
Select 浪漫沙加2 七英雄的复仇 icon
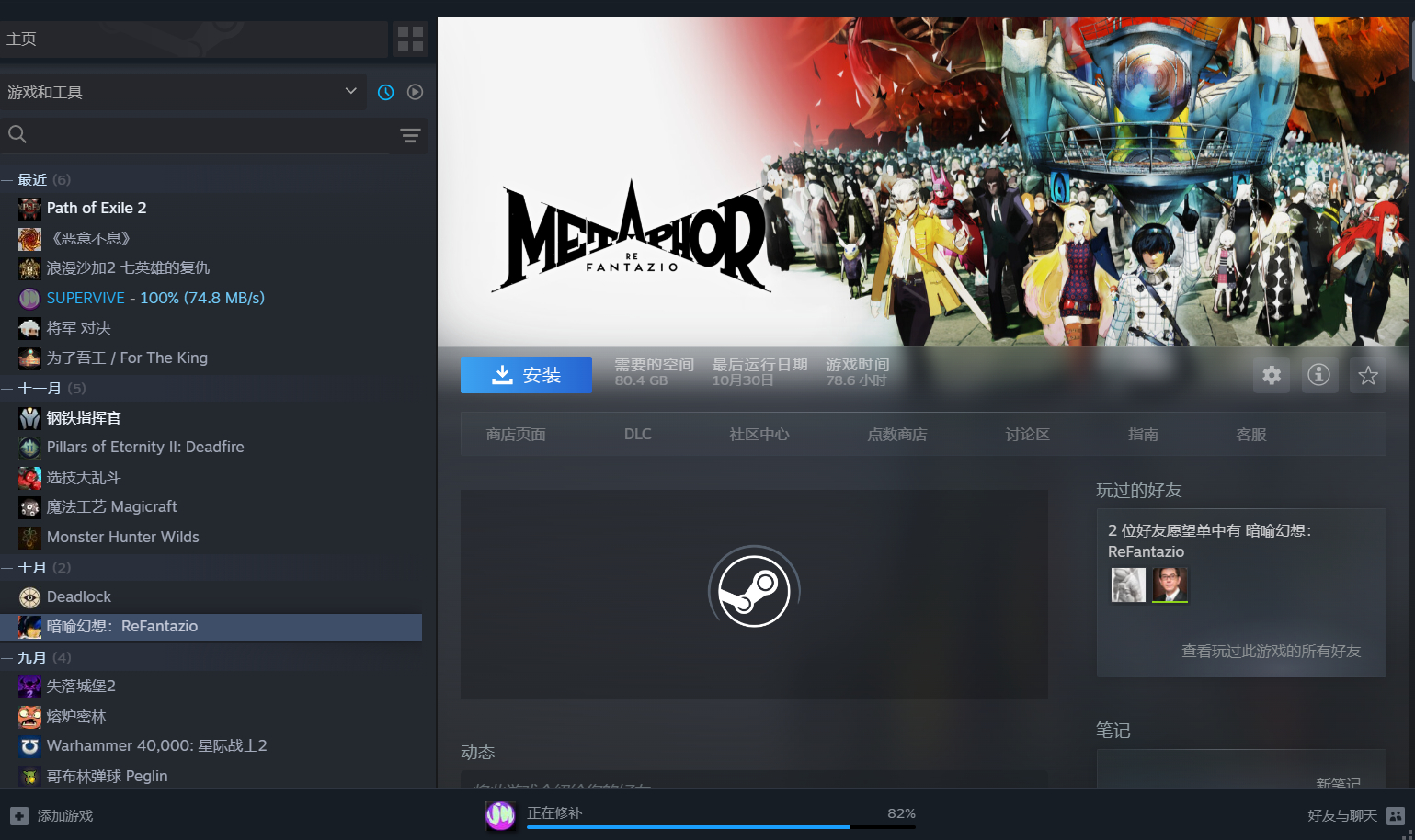tap(30, 268)
